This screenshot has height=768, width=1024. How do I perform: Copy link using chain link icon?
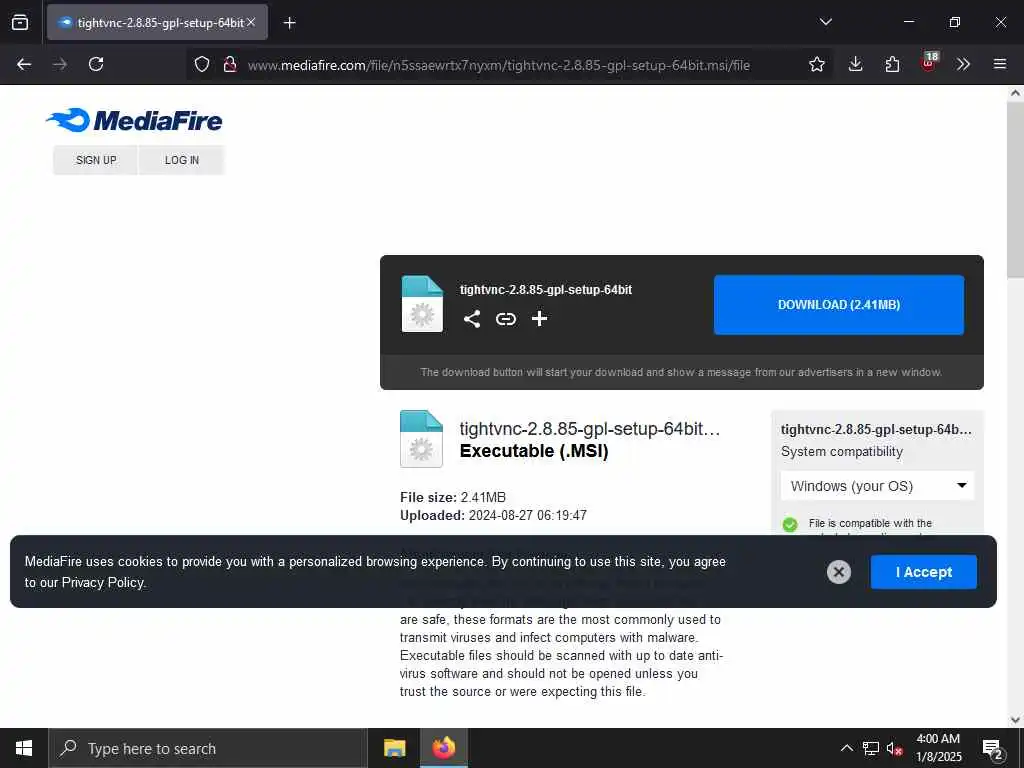click(x=505, y=319)
